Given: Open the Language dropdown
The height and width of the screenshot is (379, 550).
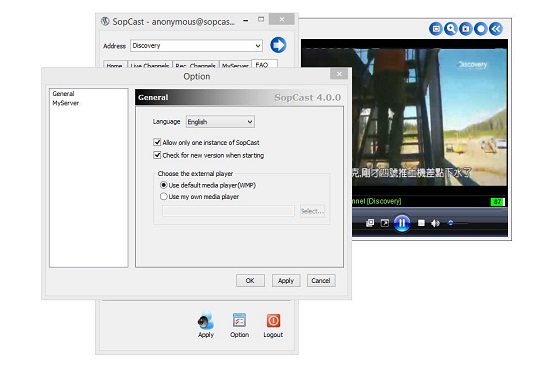Looking at the screenshot, I should click(x=220, y=122).
